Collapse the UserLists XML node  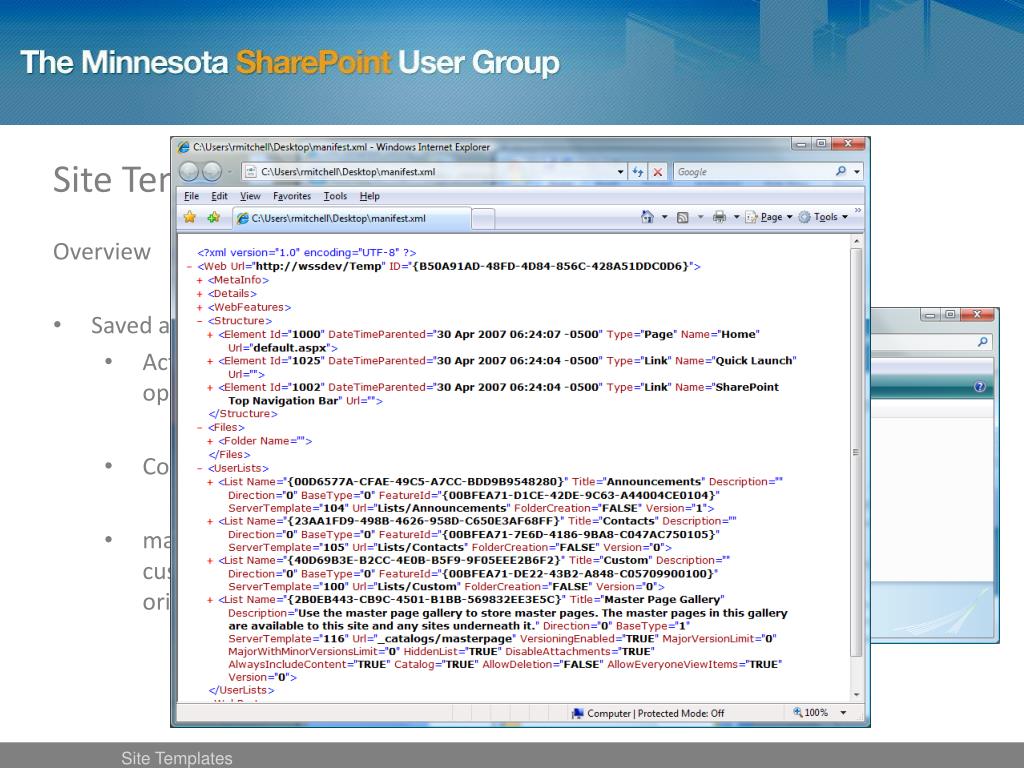point(200,467)
